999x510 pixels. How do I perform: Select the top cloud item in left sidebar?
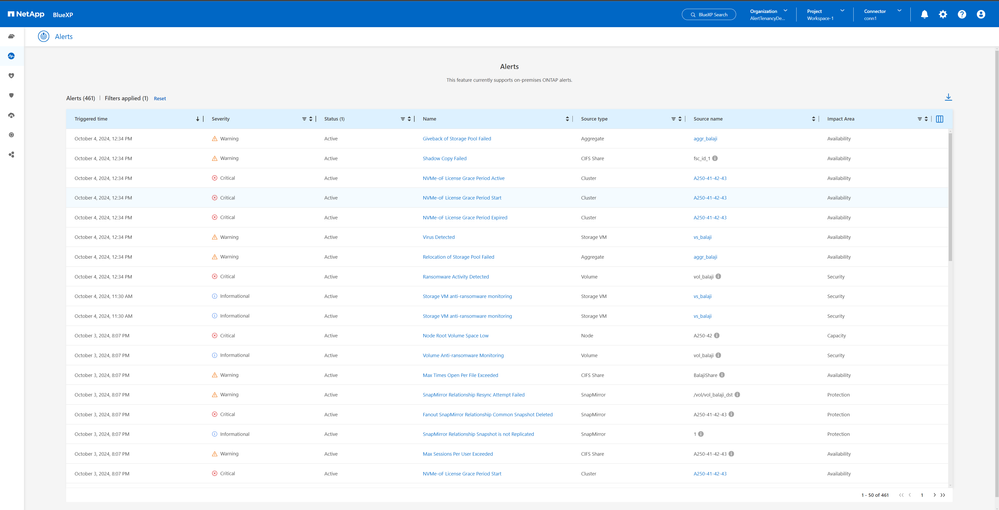[x=12, y=36]
